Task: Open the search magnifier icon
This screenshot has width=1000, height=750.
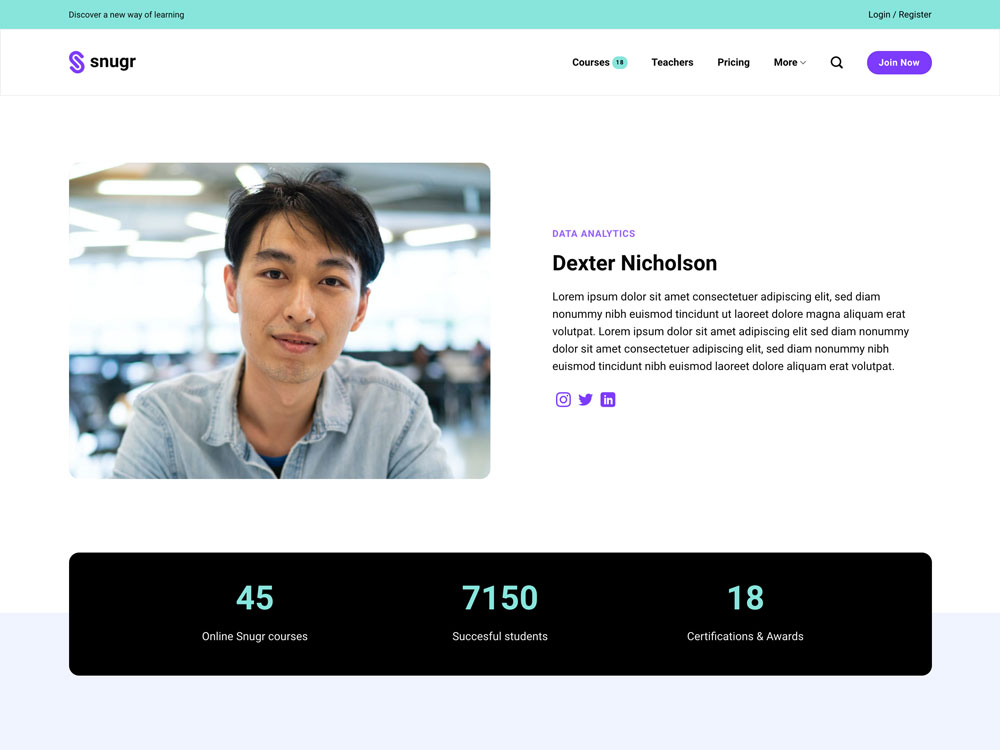Action: tap(837, 62)
